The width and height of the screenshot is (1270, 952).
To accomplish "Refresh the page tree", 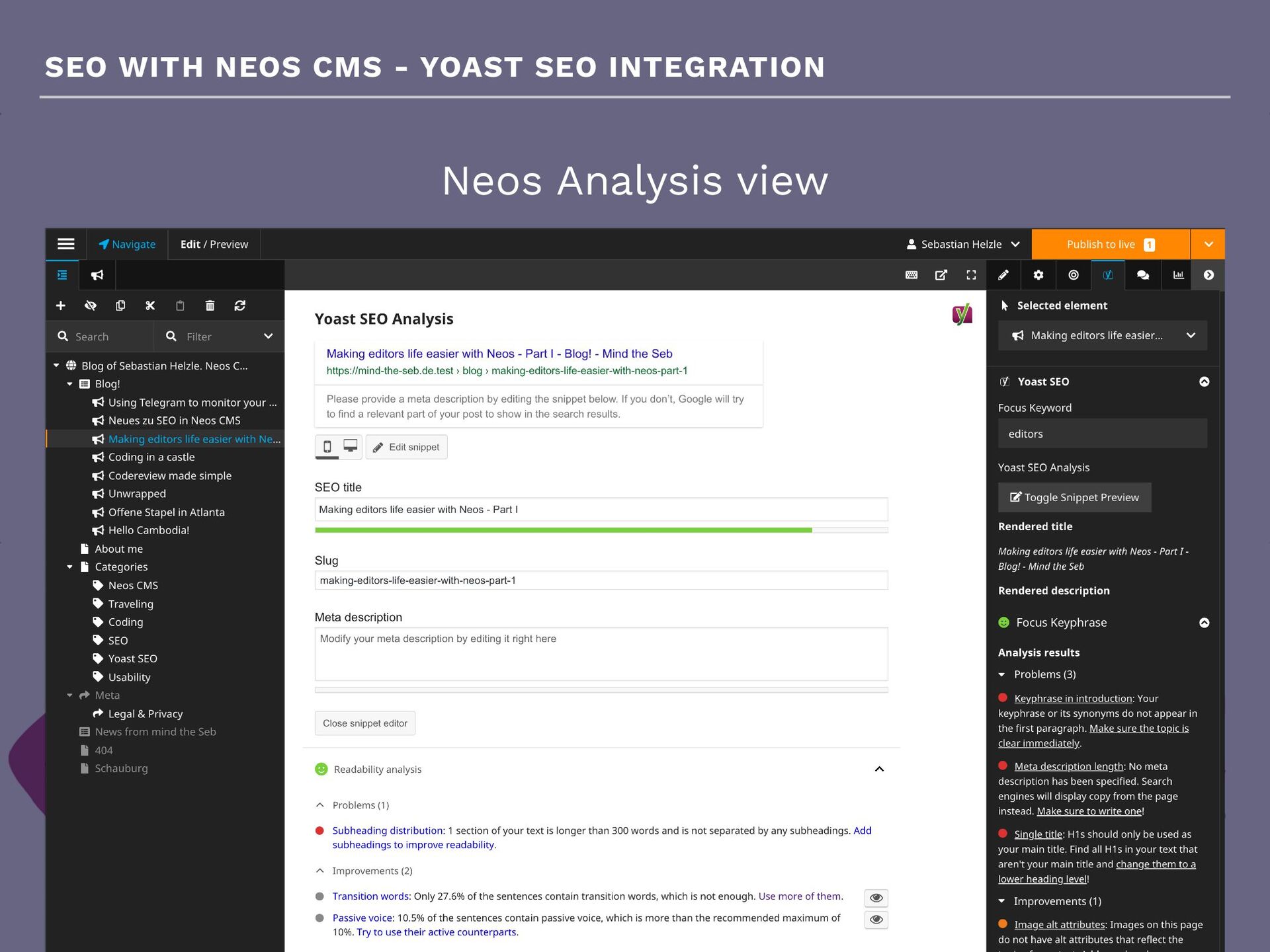I will pyautogui.click(x=240, y=305).
